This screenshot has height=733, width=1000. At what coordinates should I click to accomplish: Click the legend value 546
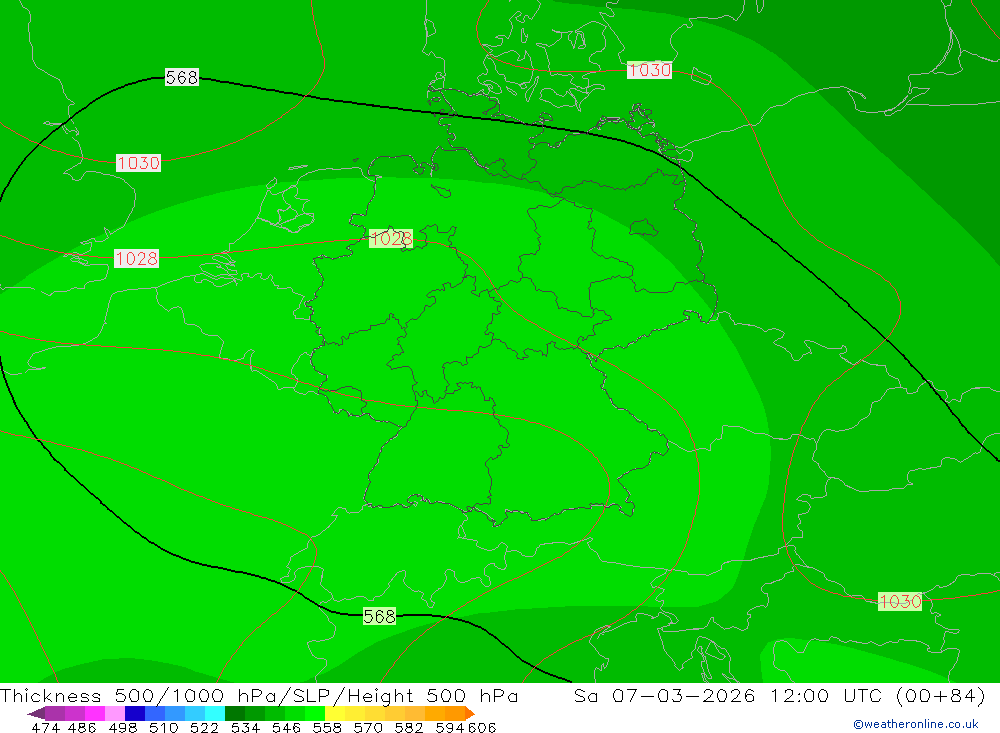click(286, 727)
